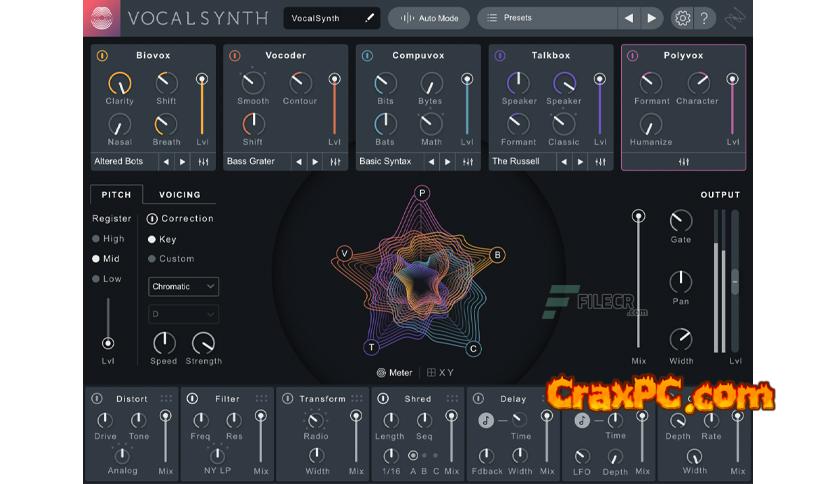Switch to the Voicing tab
836x484 pixels.
[180, 194]
